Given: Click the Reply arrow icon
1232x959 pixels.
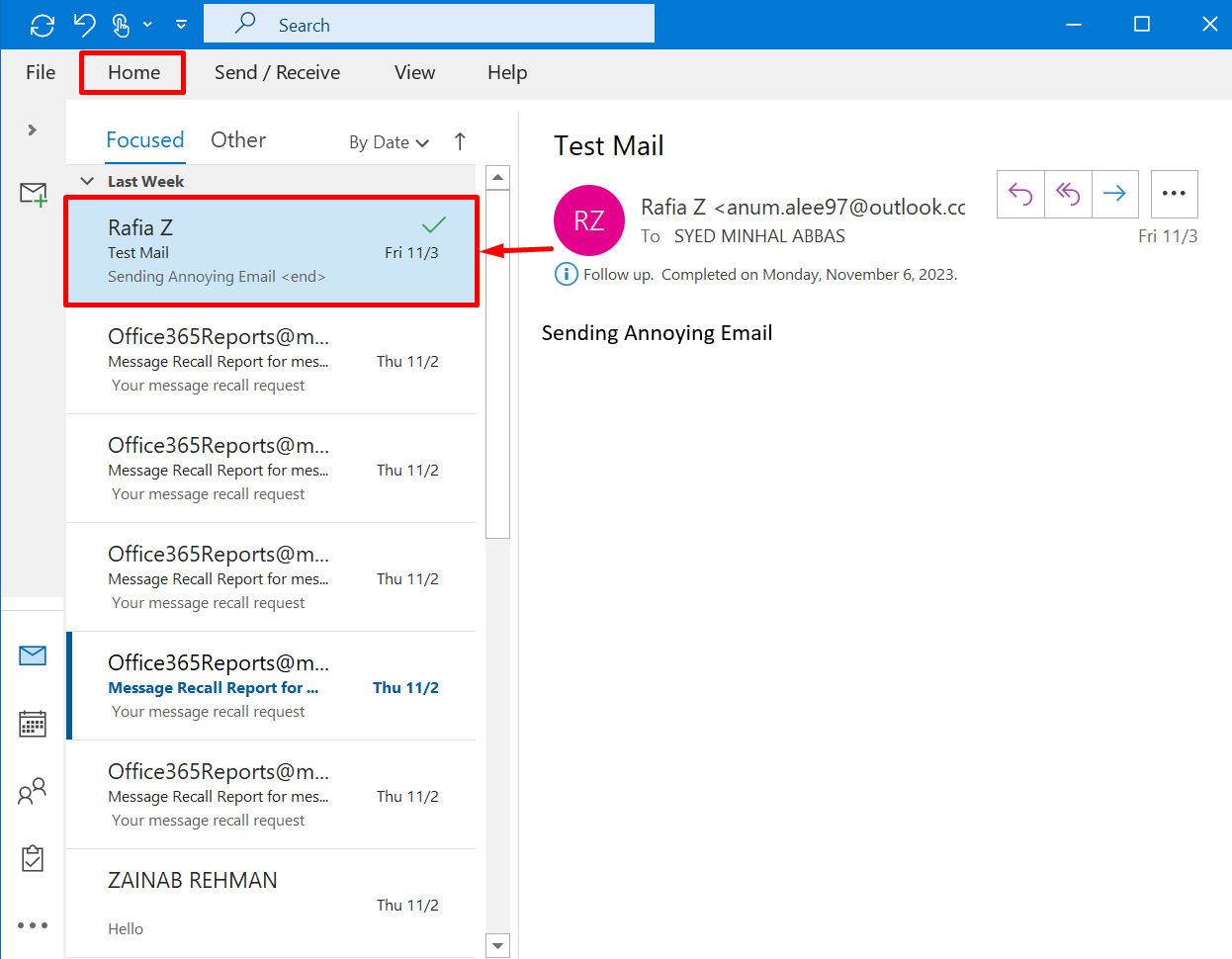Looking at the screenshot, I should (1020, 194).
